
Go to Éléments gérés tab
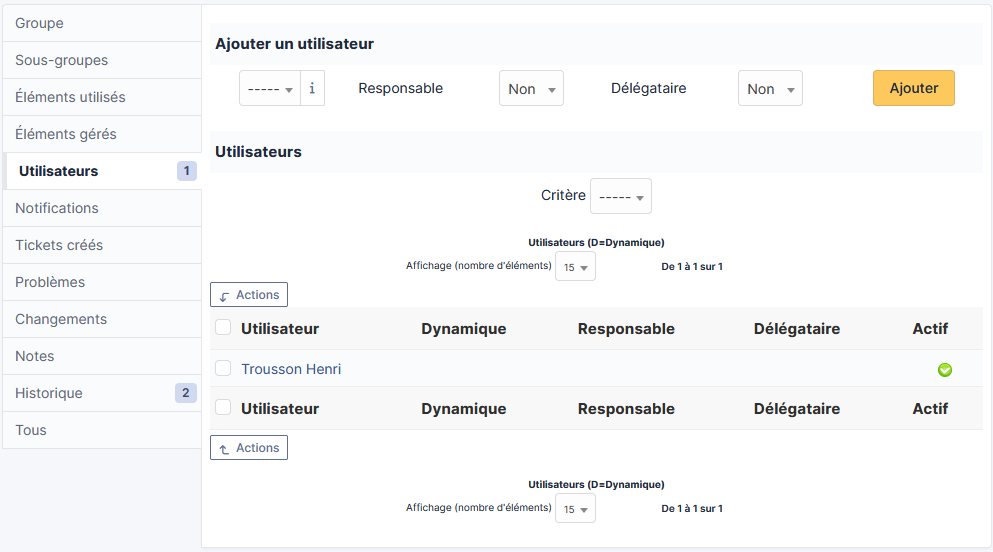102,134
